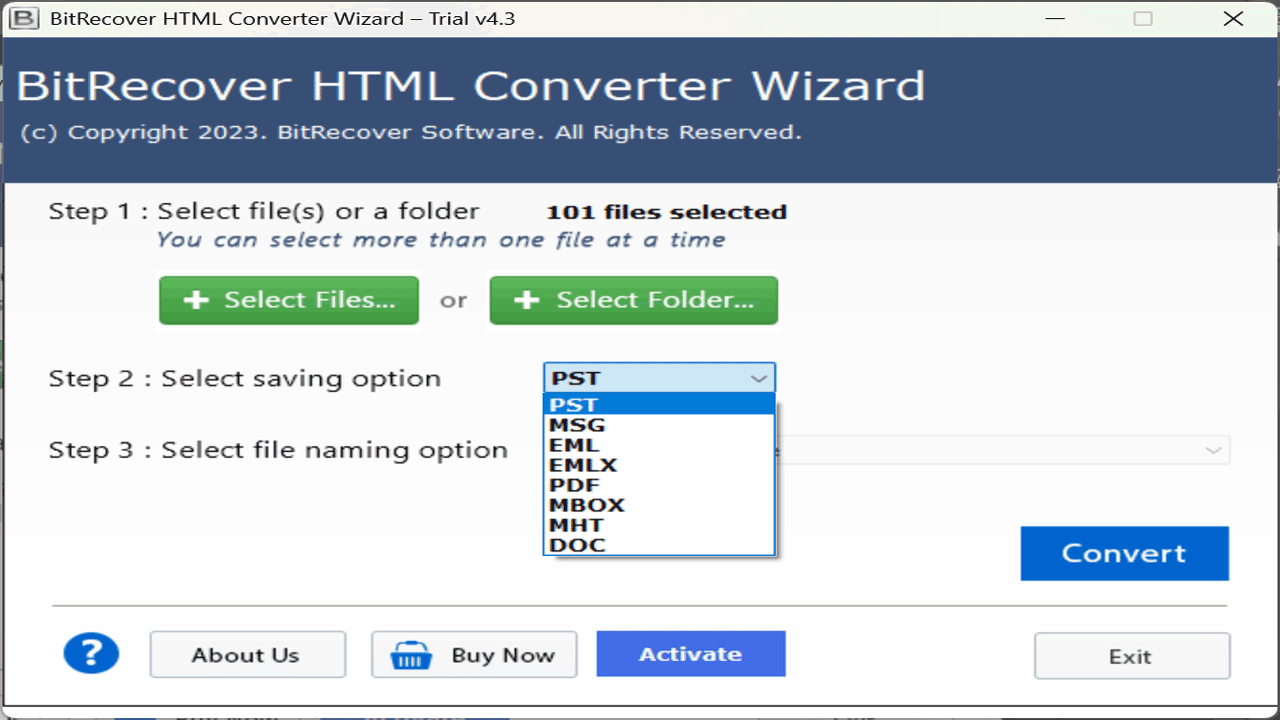Click the Exit button

coord(1132,656)
